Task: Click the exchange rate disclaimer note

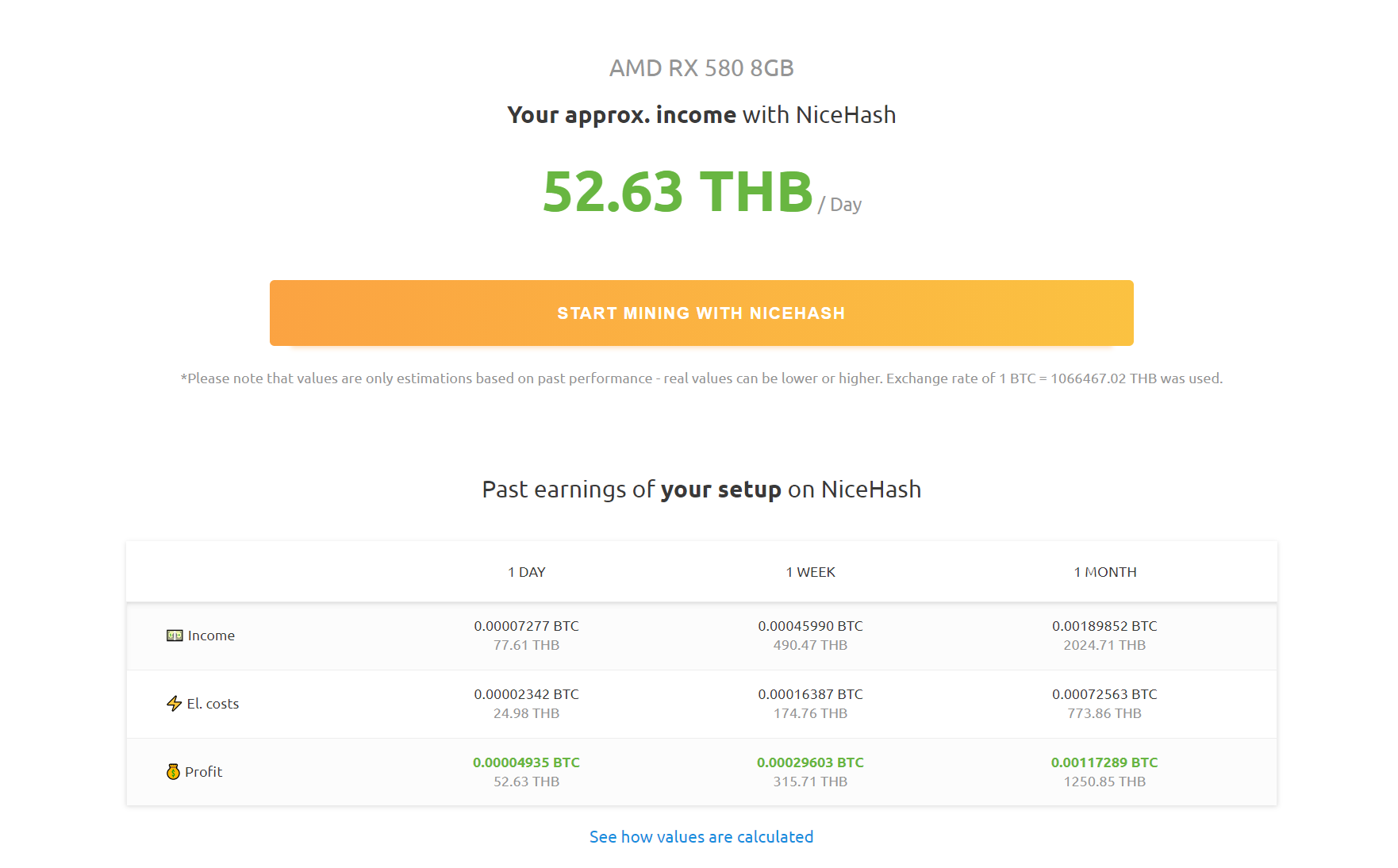Action: pyautogui.click(x=701, y=378)
